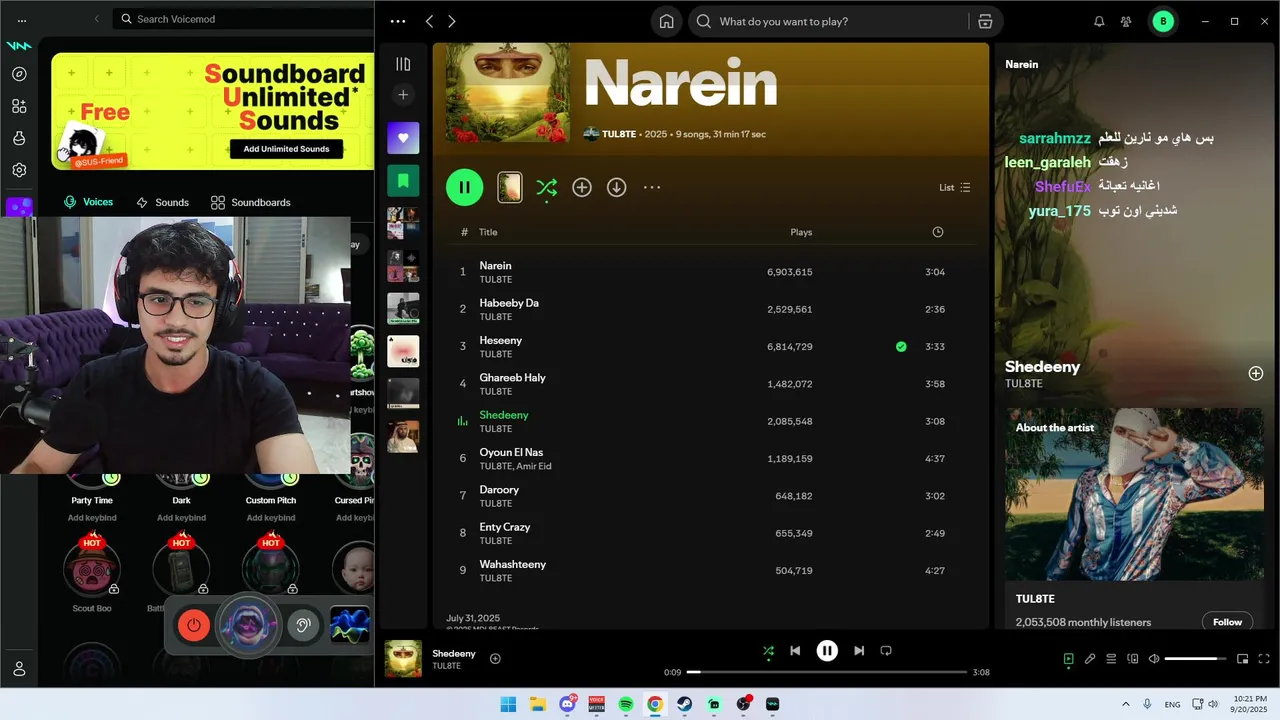The height and width of the screenshot is (720, 1280).
Task: Open Amir Eid artist link
Action: [534, 466]
